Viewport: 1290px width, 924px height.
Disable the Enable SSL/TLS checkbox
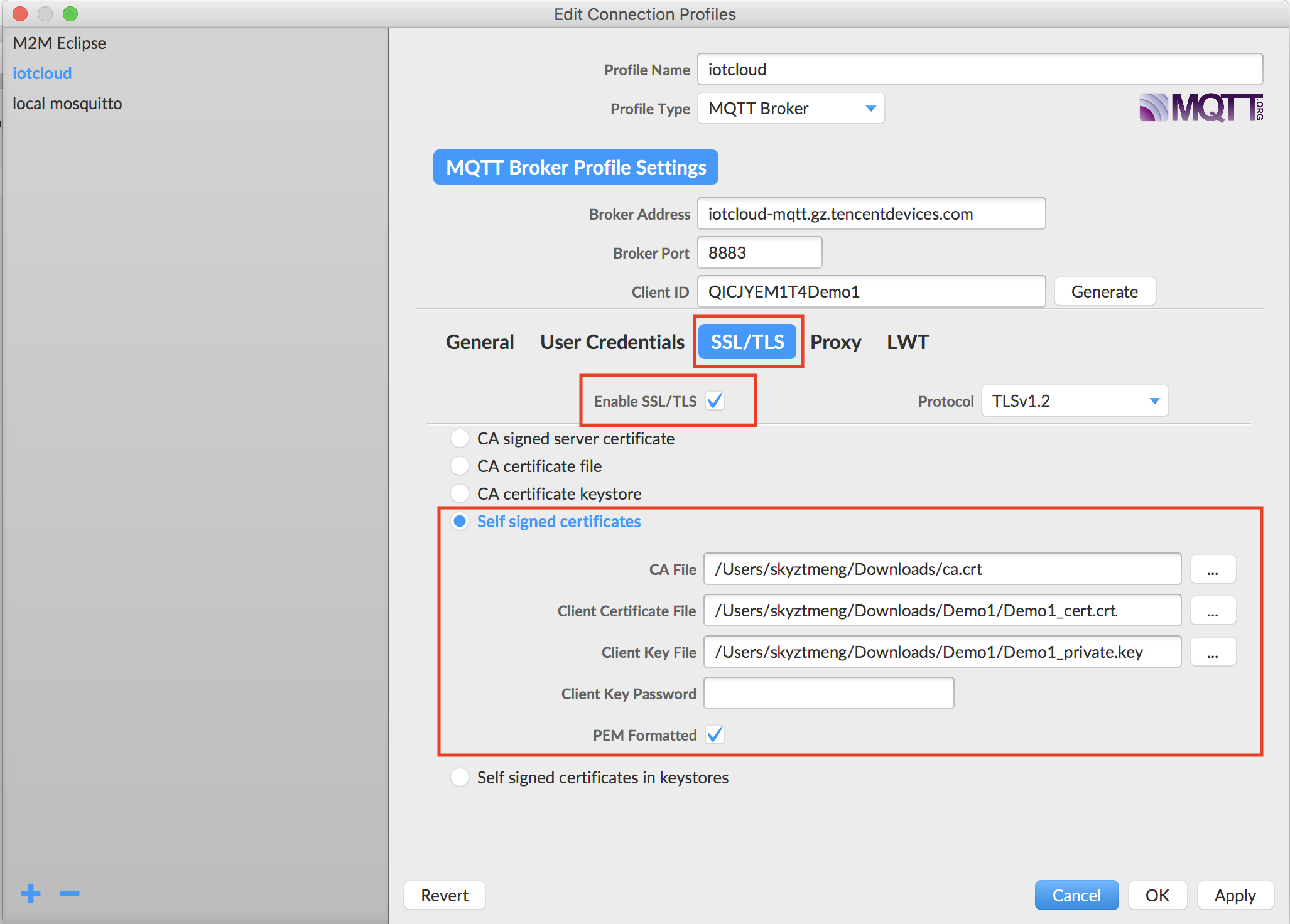click(715, 400)
